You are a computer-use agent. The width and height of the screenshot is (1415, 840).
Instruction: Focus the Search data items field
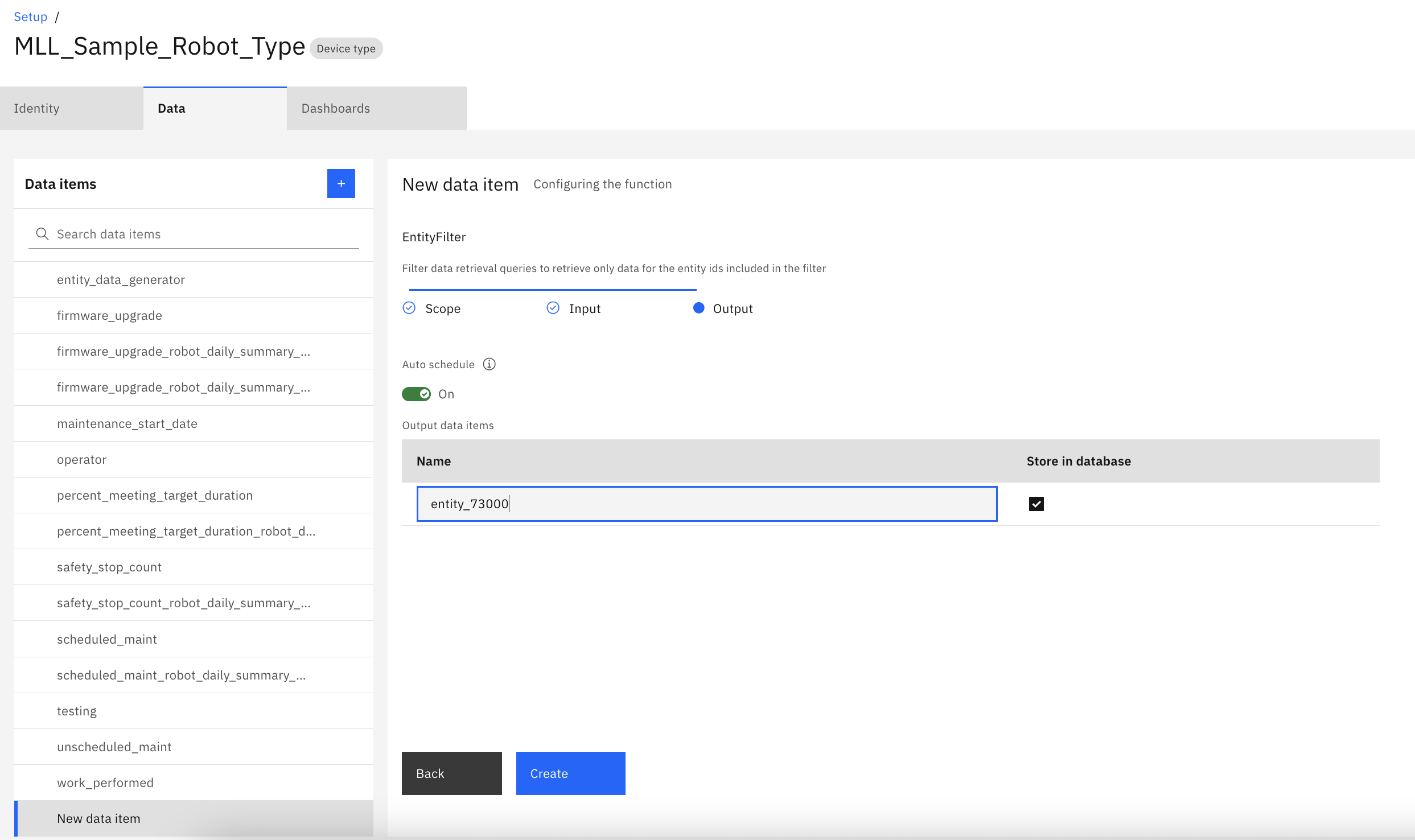coord(194,234)
